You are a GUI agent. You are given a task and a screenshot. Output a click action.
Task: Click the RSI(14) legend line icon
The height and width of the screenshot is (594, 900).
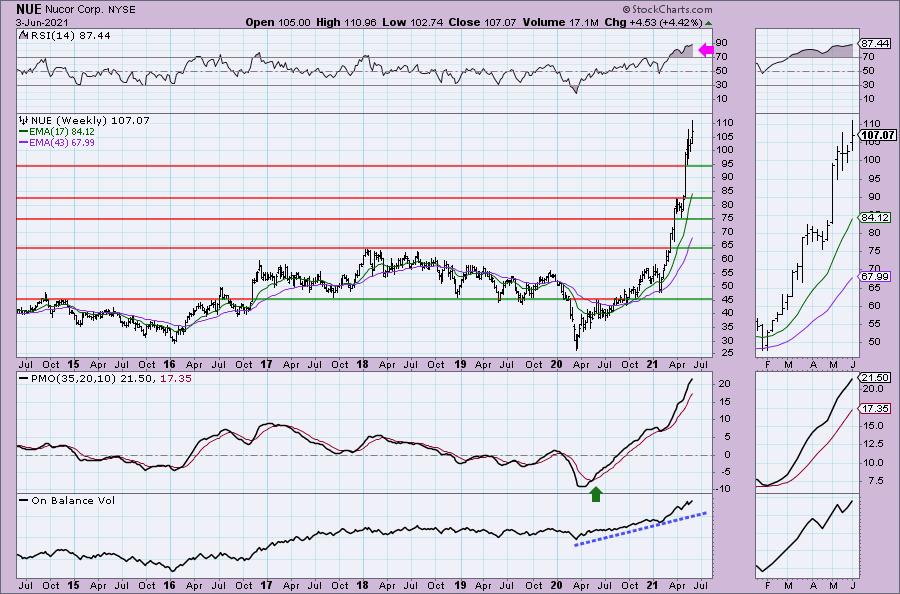22,35
